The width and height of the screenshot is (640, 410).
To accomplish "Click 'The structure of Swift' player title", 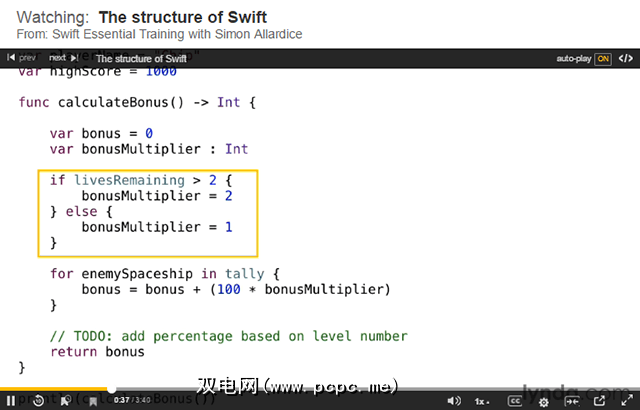I will [141, 59].
